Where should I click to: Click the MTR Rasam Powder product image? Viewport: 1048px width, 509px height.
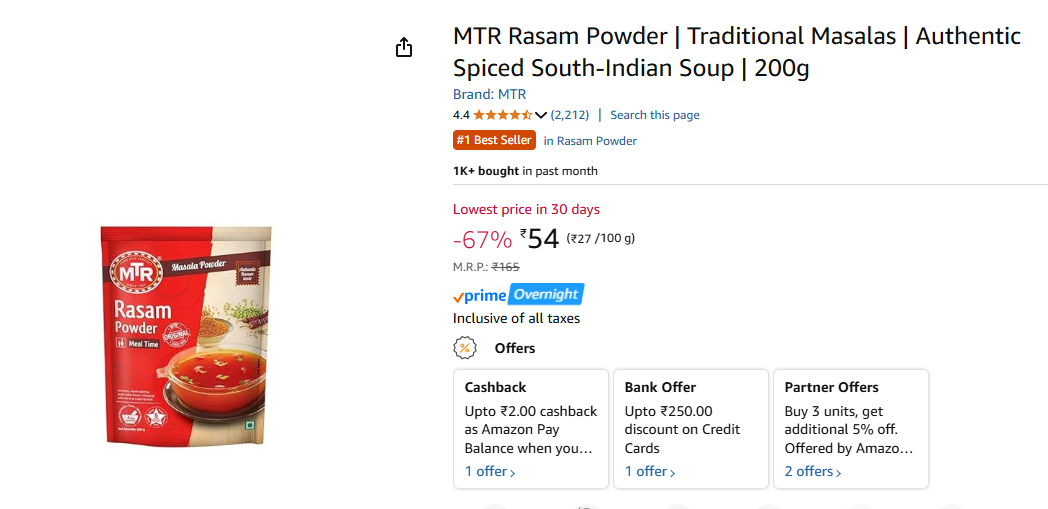click(186, 335)
